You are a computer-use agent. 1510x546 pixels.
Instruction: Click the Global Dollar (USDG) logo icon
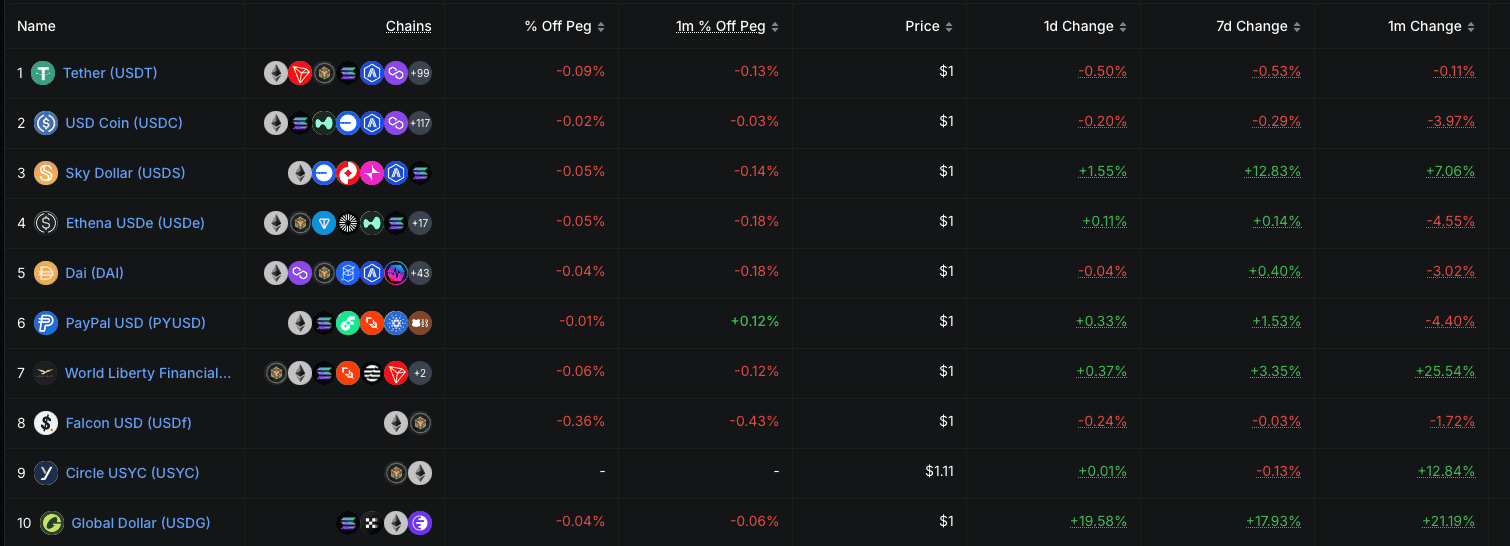52,523
